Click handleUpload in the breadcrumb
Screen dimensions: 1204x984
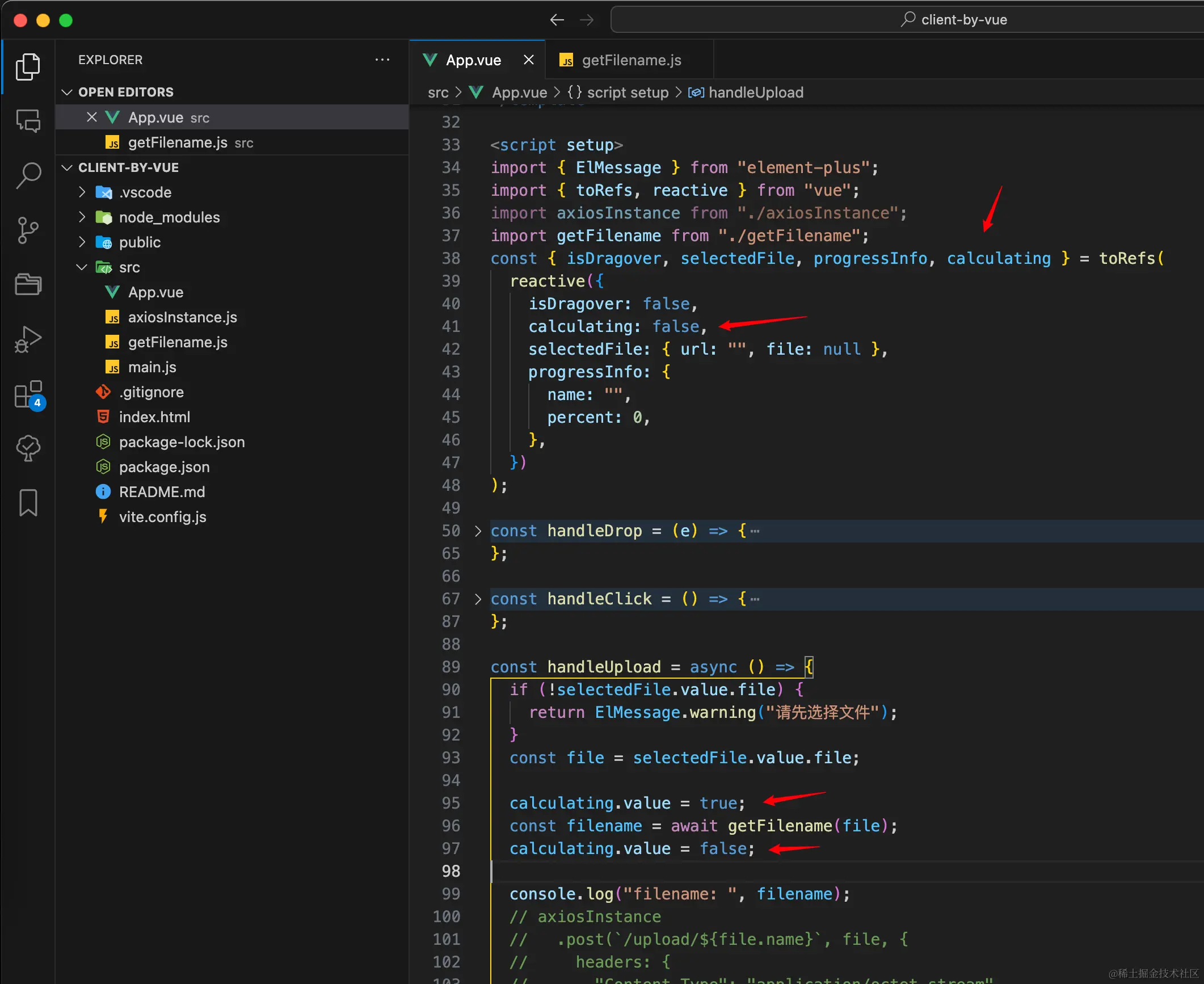(755, 92)
